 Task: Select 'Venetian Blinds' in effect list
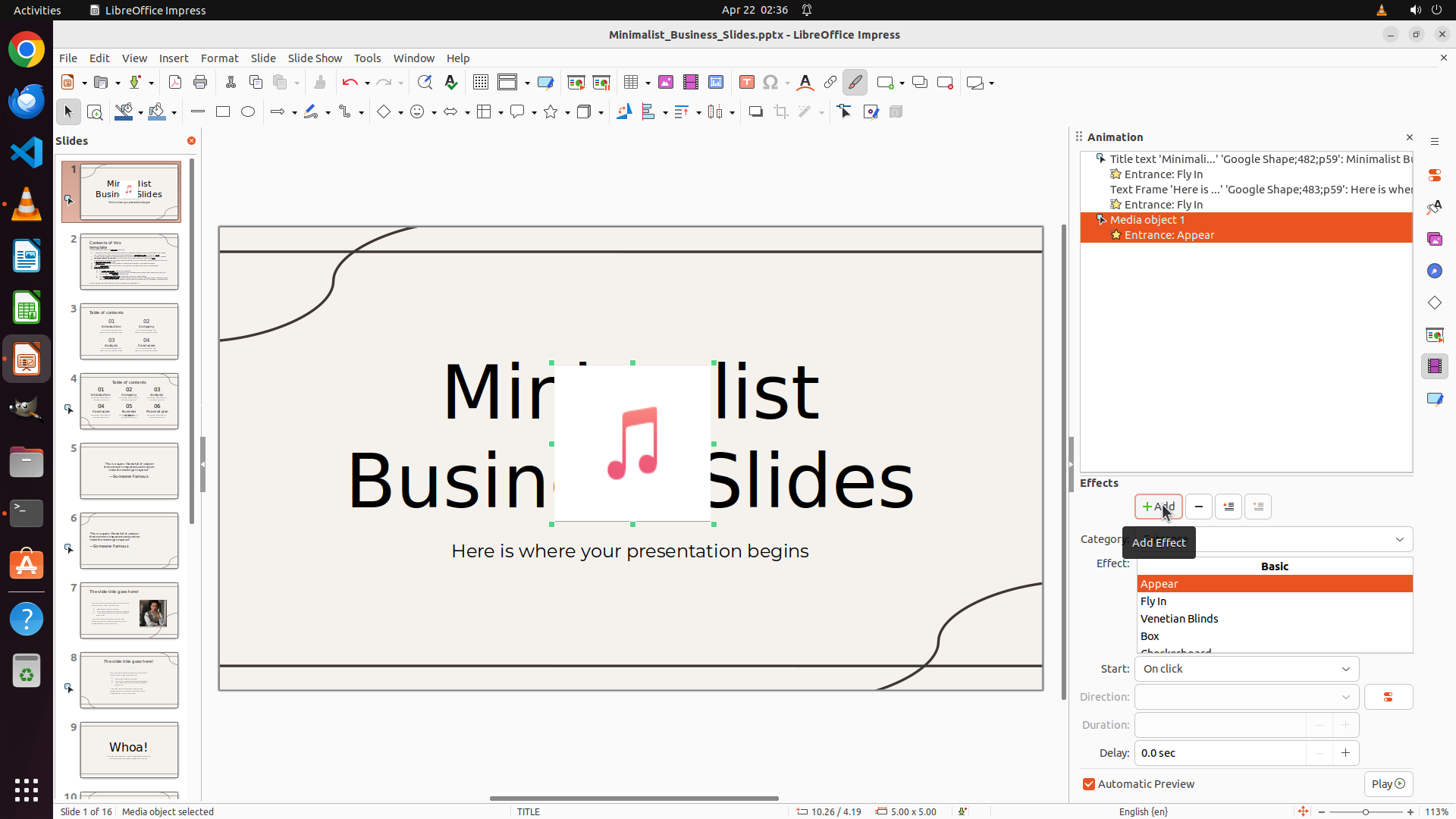pyautogui.click(x=1179, y=619)
